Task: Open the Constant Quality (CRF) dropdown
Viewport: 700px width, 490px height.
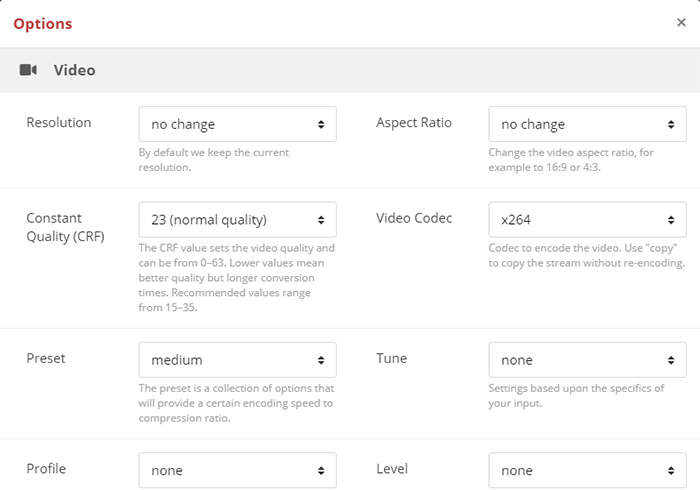Action: 238,220
